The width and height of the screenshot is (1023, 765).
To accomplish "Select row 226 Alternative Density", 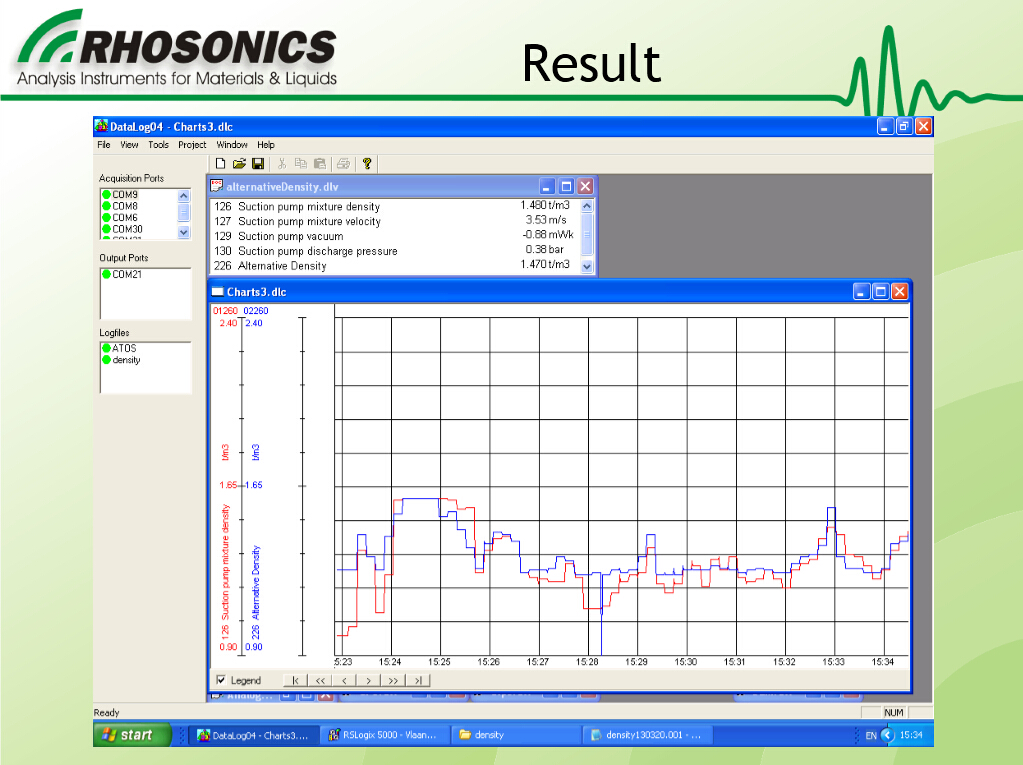I will 394,265.
